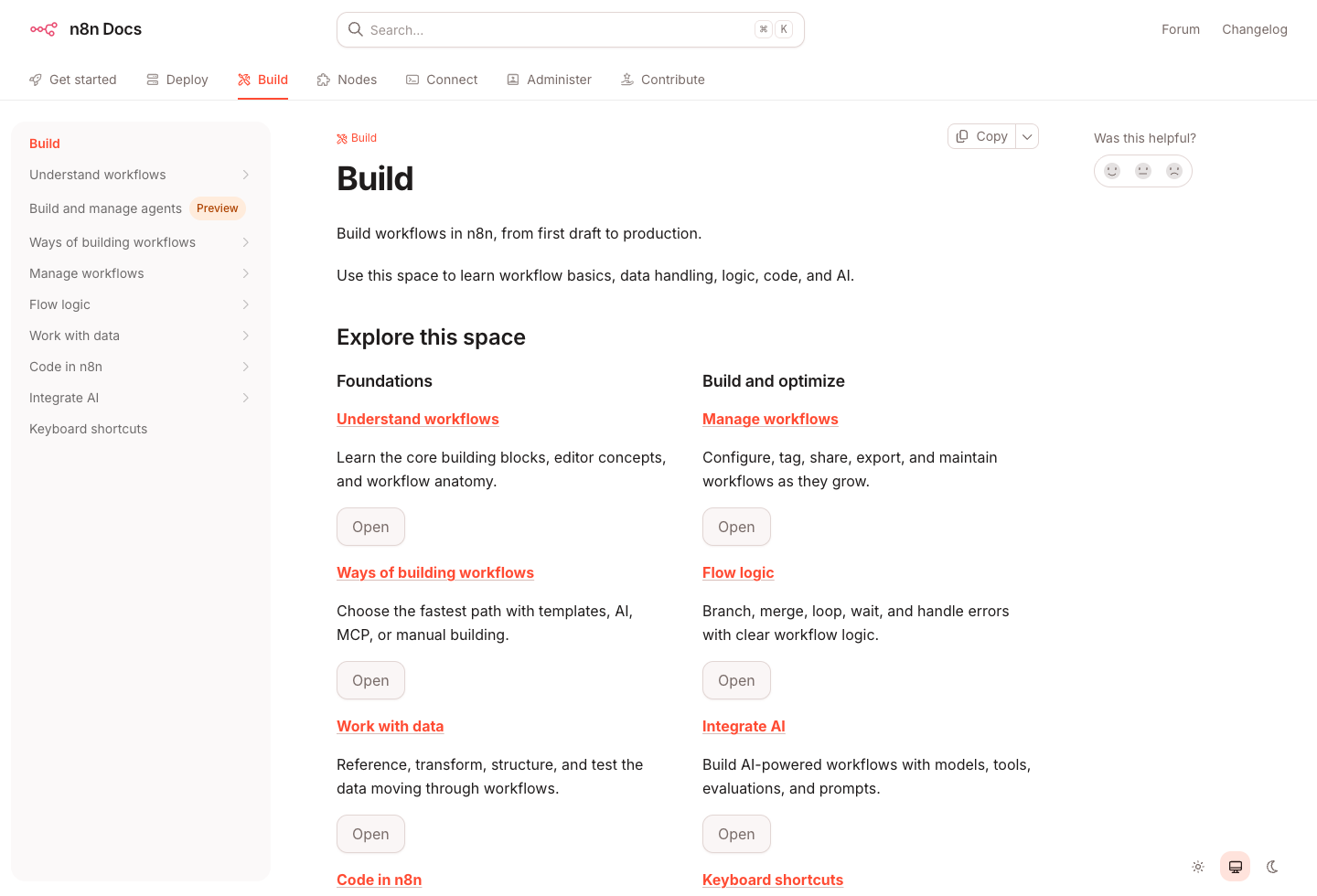Open the Copy button dropdown arrow

(x=1027, y=136)
